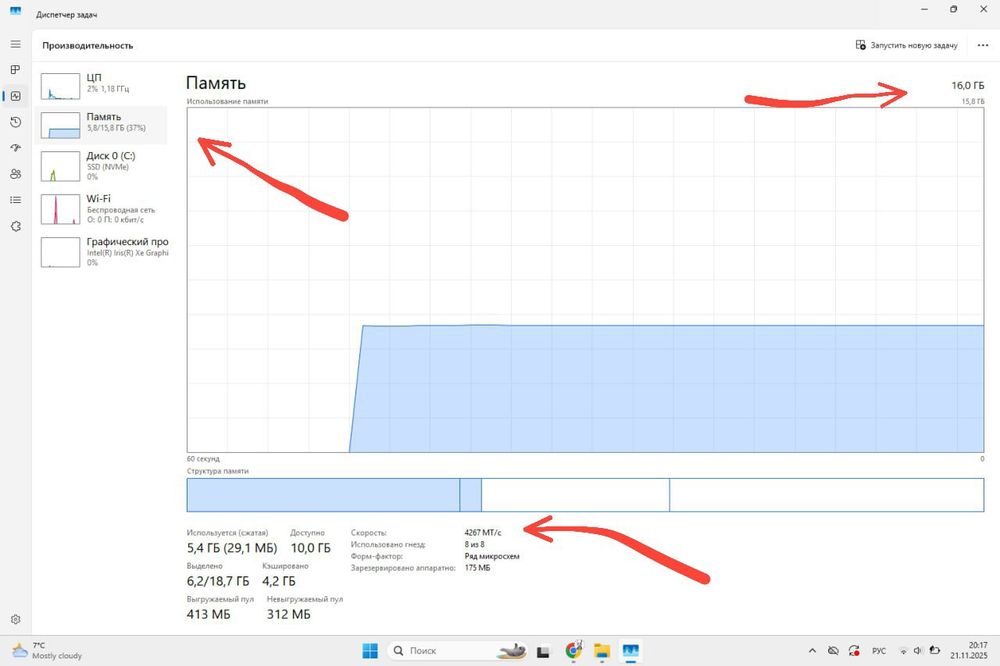This screenshot has width=1000, height=666.
Task: Click the '6,2/18,7 ГБ' committed value
Action: tap(217, 581)
